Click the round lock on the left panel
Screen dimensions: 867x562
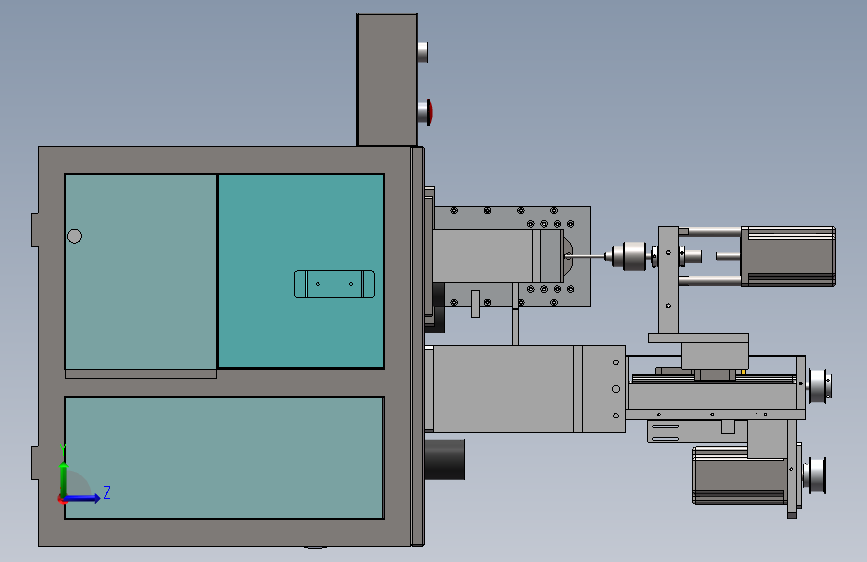click(x=75, y=236)
